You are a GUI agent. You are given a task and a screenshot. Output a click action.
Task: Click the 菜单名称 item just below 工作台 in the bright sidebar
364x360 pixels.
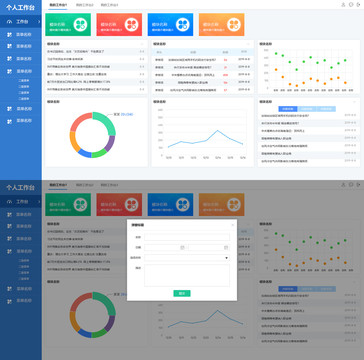click(21, 34)
